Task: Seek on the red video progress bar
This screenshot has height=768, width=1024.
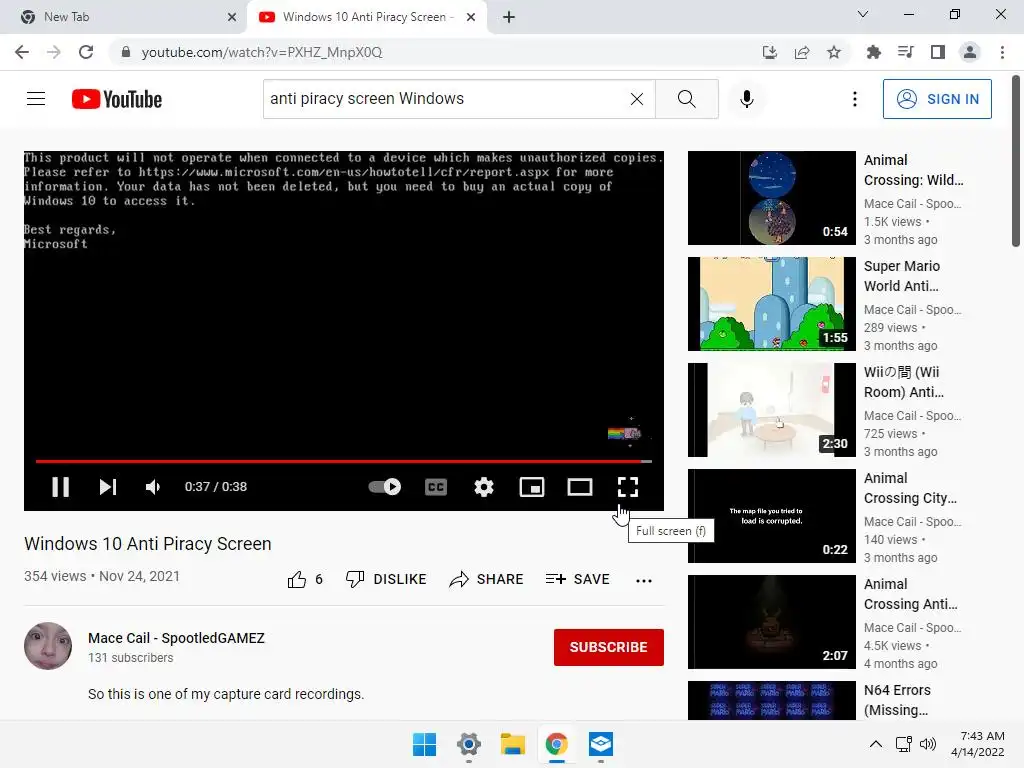Action: click(x=344, y=461)
